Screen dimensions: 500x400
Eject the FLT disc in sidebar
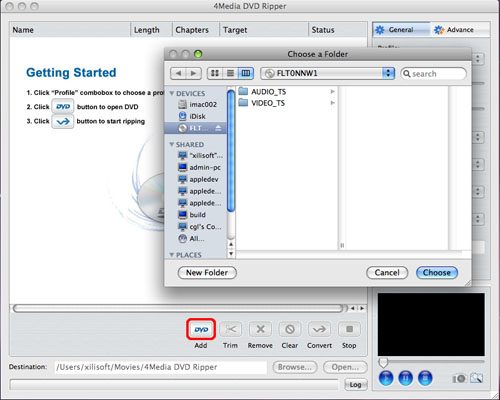pos(218,128)
